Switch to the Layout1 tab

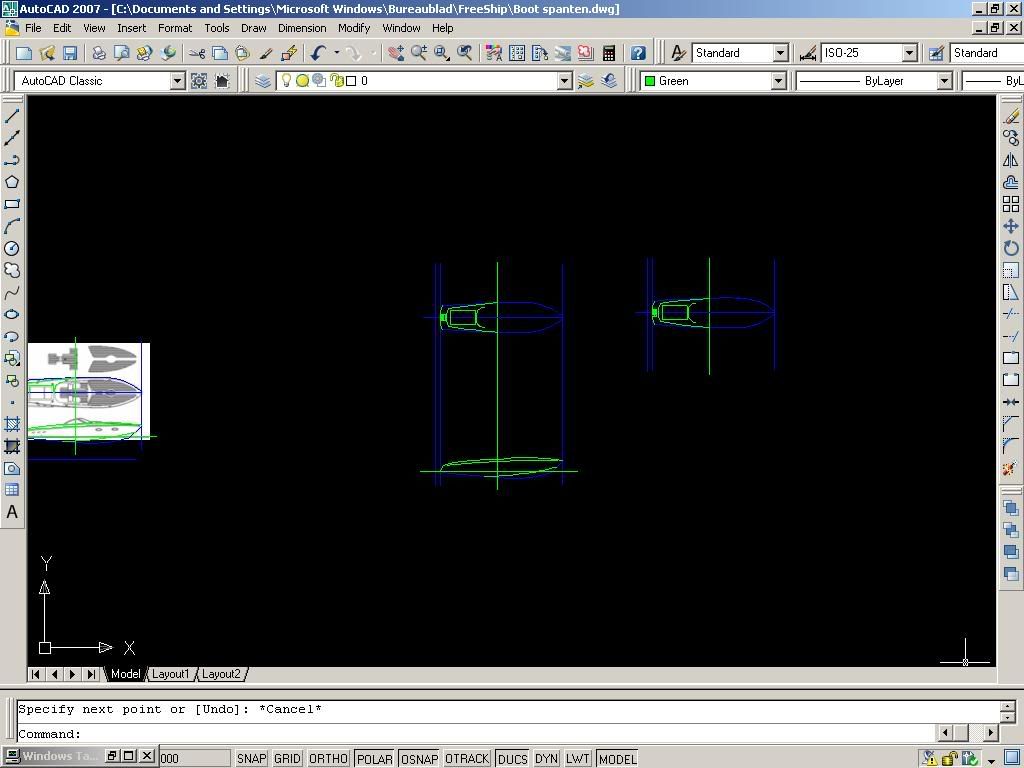pyautogui.click(x=170, y=674)
